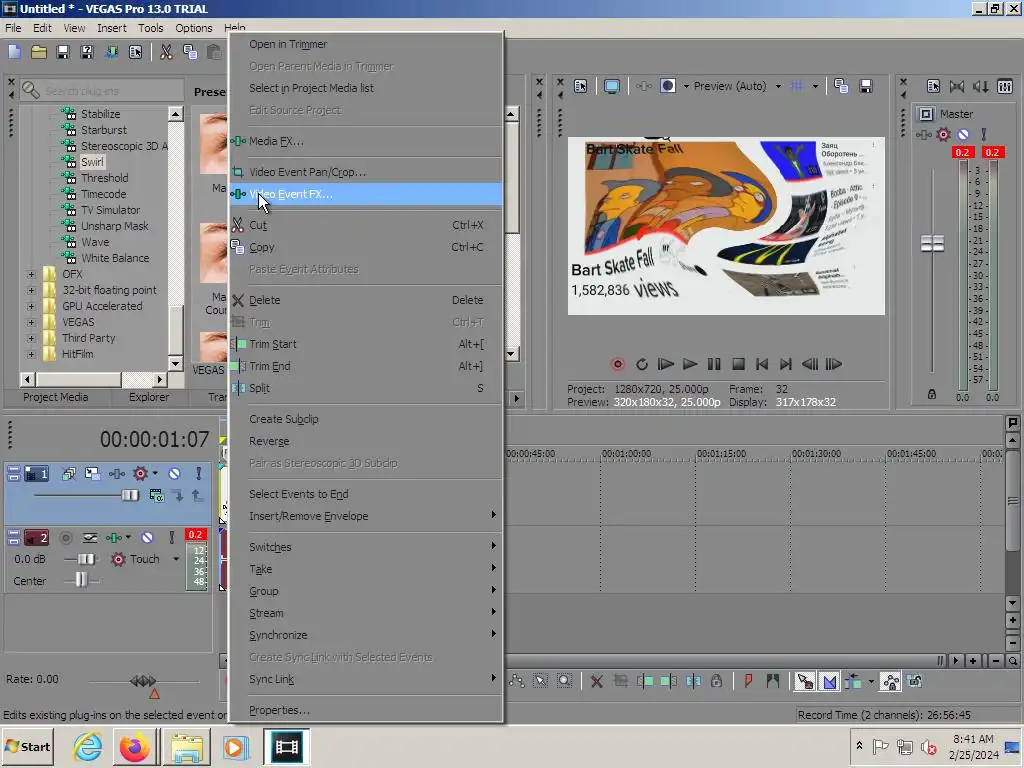Expand the GPU Accelerated folder
Image resolution: width=1024 pixels, height=768 pixels.
click(31, 306)
